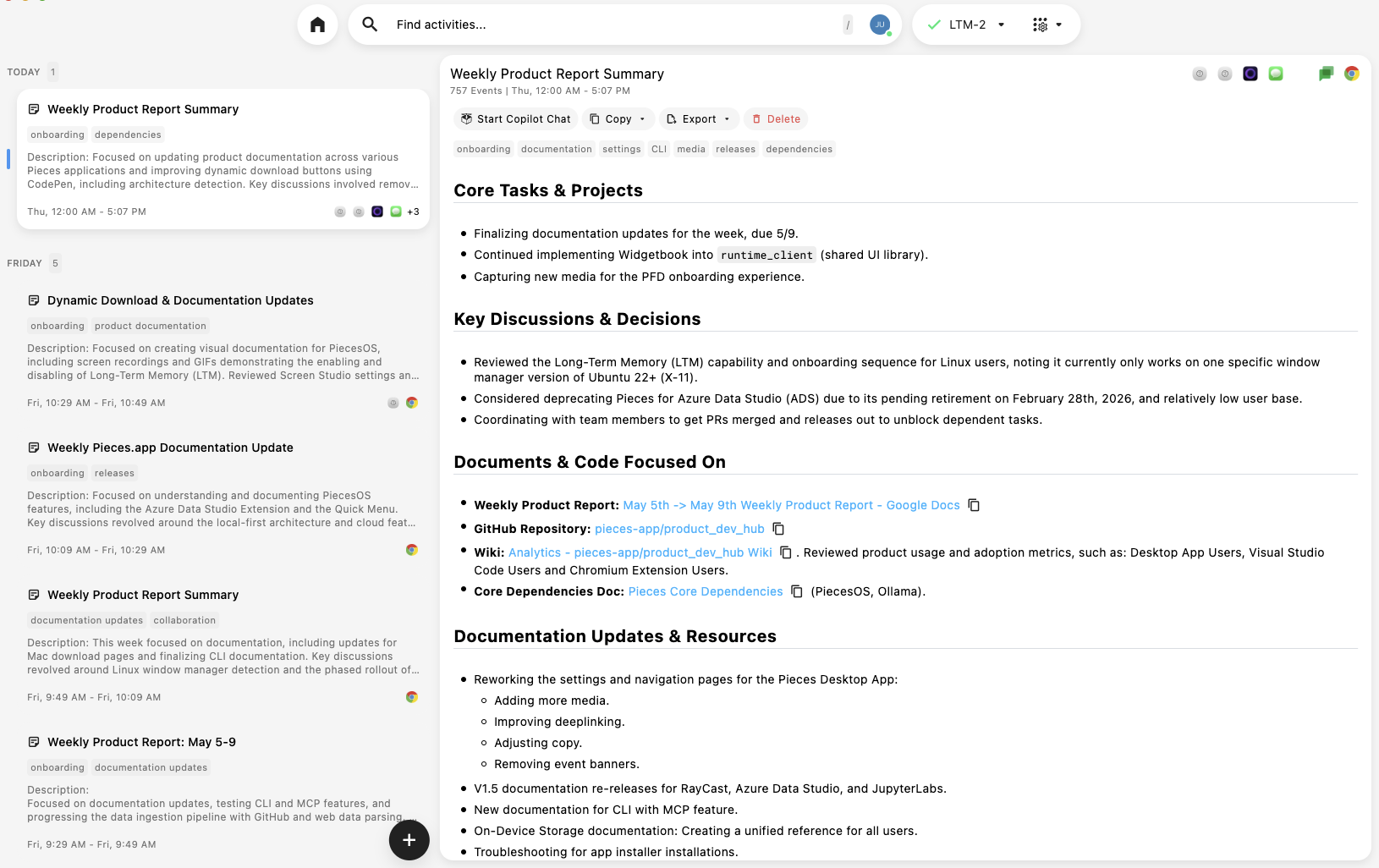Click the slash shortcut hint in search bar
This screenshot has height=868, width=1379.
(x=848, y=25)
